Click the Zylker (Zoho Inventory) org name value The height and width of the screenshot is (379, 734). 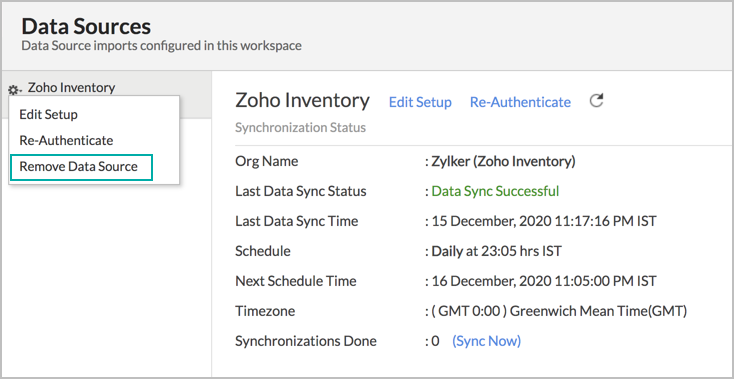(503, 161)
